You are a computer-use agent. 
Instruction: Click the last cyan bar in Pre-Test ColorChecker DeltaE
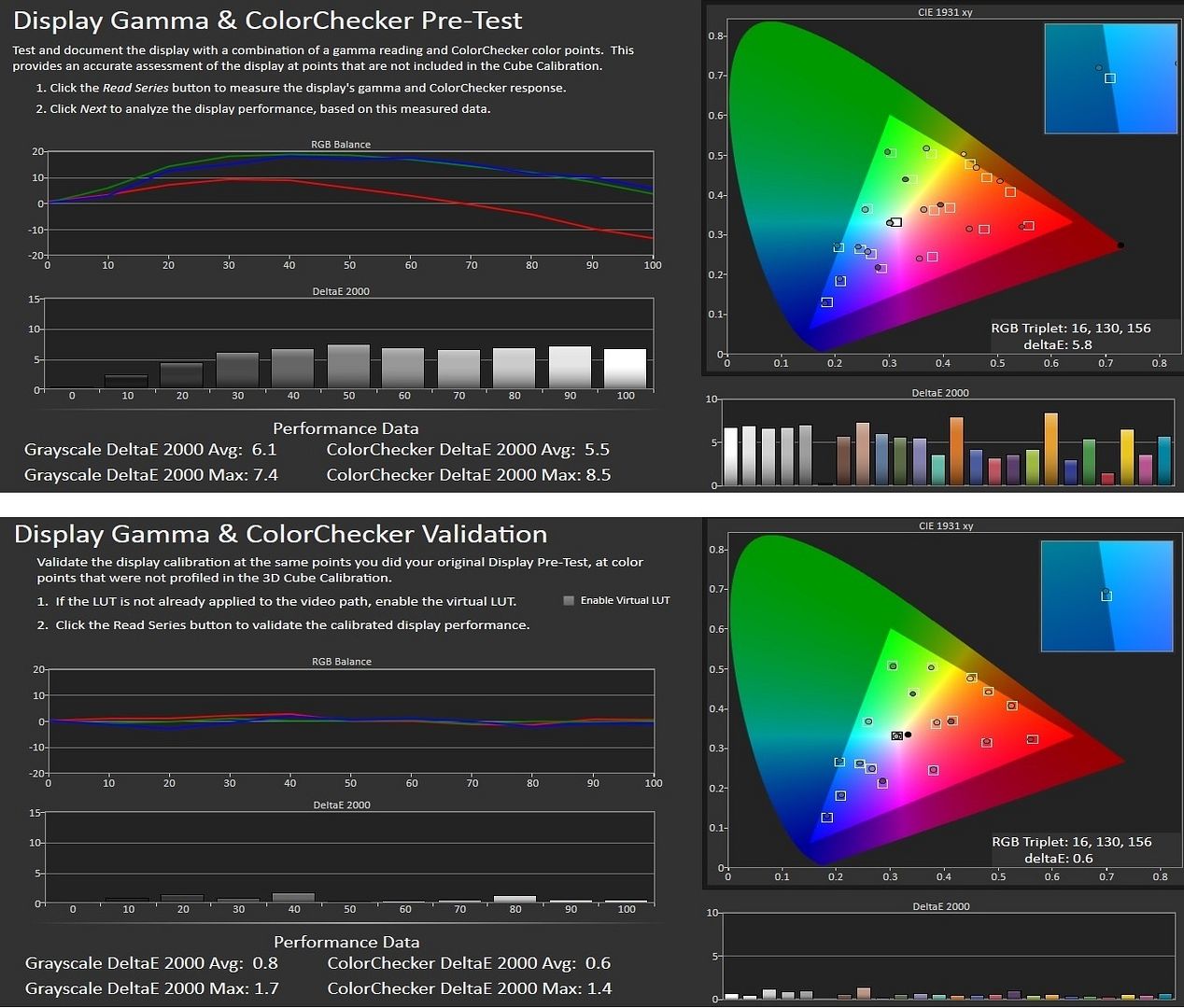1163,460
